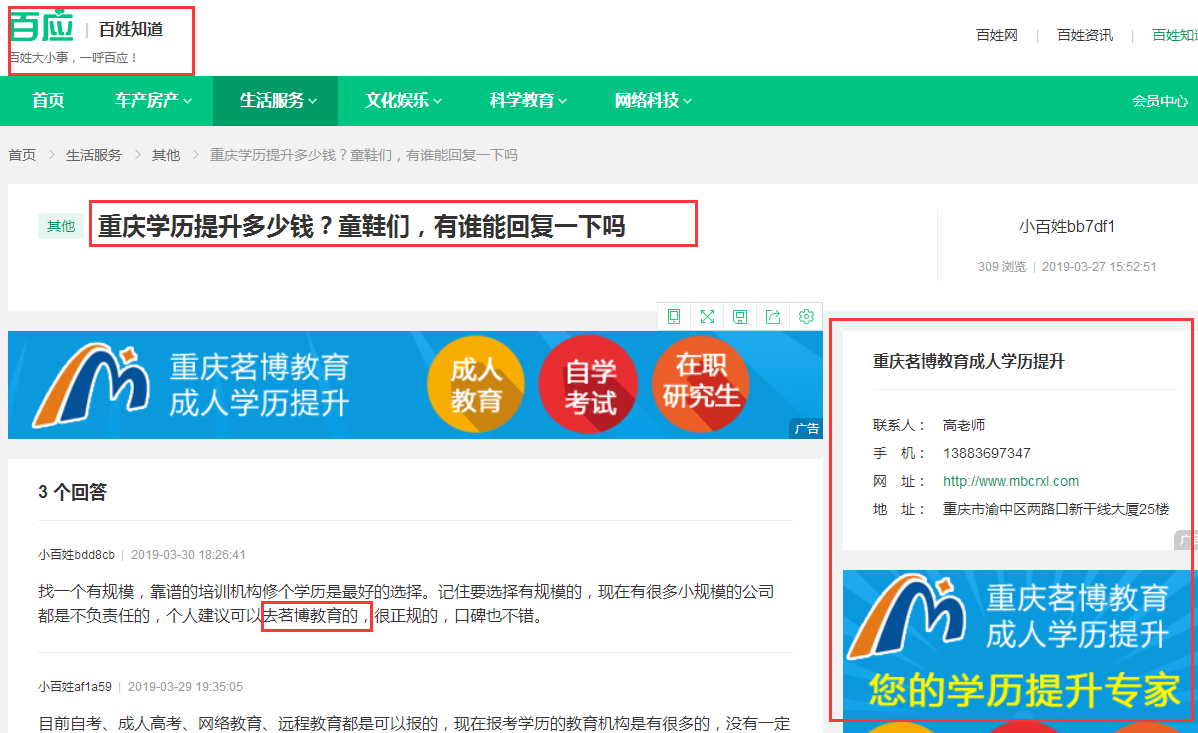Click the 自学考试 circle in banner ad
The height and width of the screenshot is (733, 1198).
click(589, 384)
